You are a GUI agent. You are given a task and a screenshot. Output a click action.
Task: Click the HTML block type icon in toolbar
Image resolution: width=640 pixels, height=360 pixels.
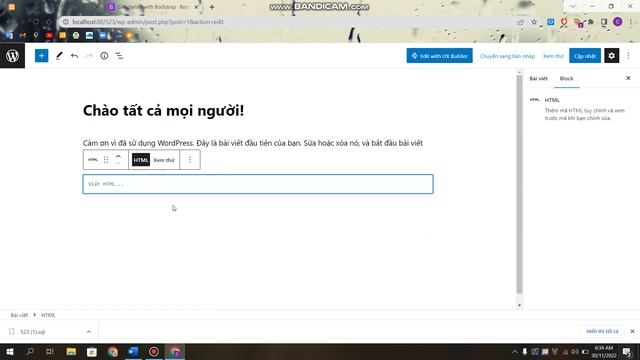click(x=93, y=160)
